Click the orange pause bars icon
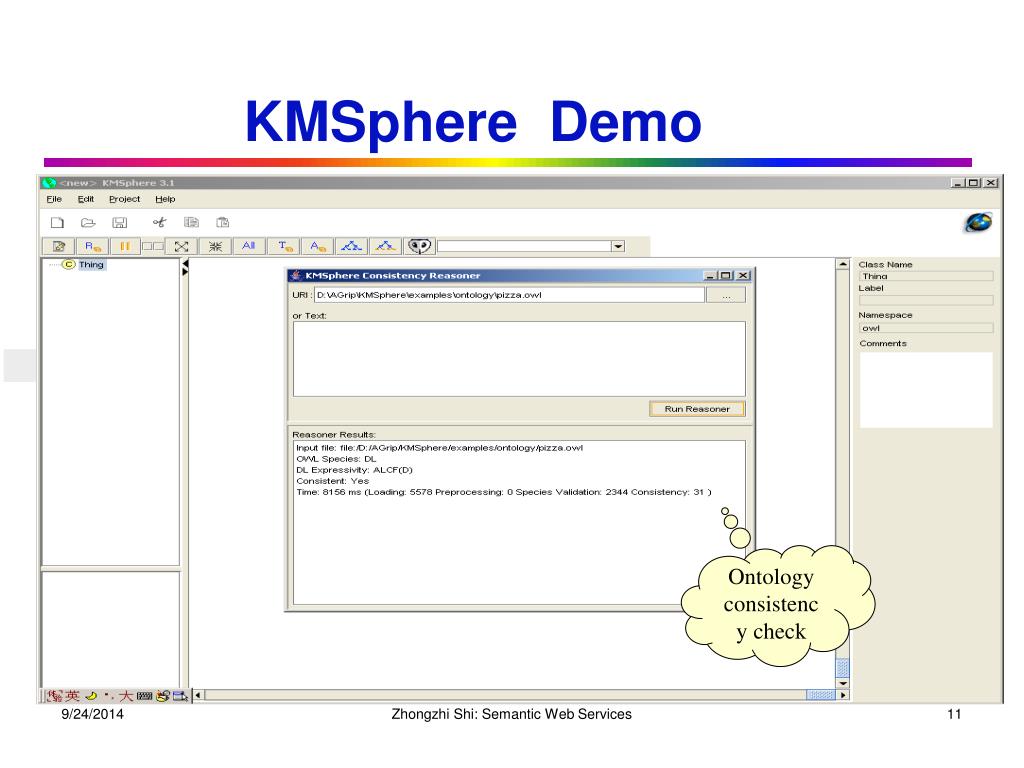This screenshot has width=1024, height=768. pyautogui.click(x=124, y=246)
